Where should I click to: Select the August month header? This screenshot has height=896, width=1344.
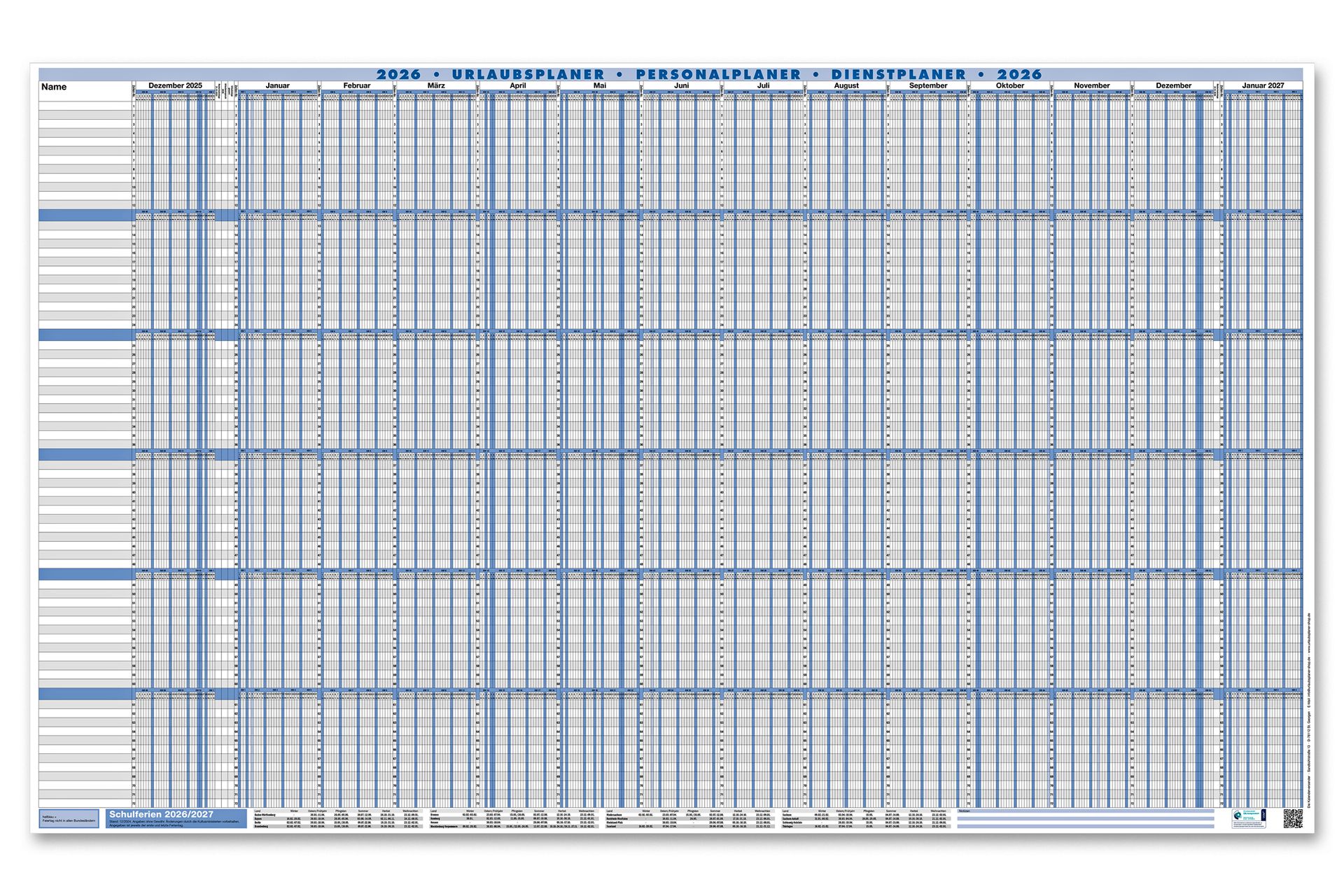coord(846,85)
